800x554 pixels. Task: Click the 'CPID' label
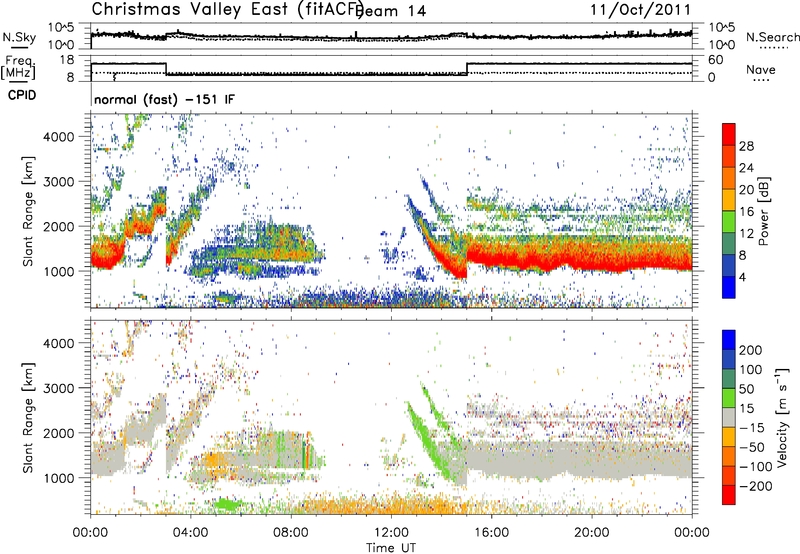click(22, 95)
